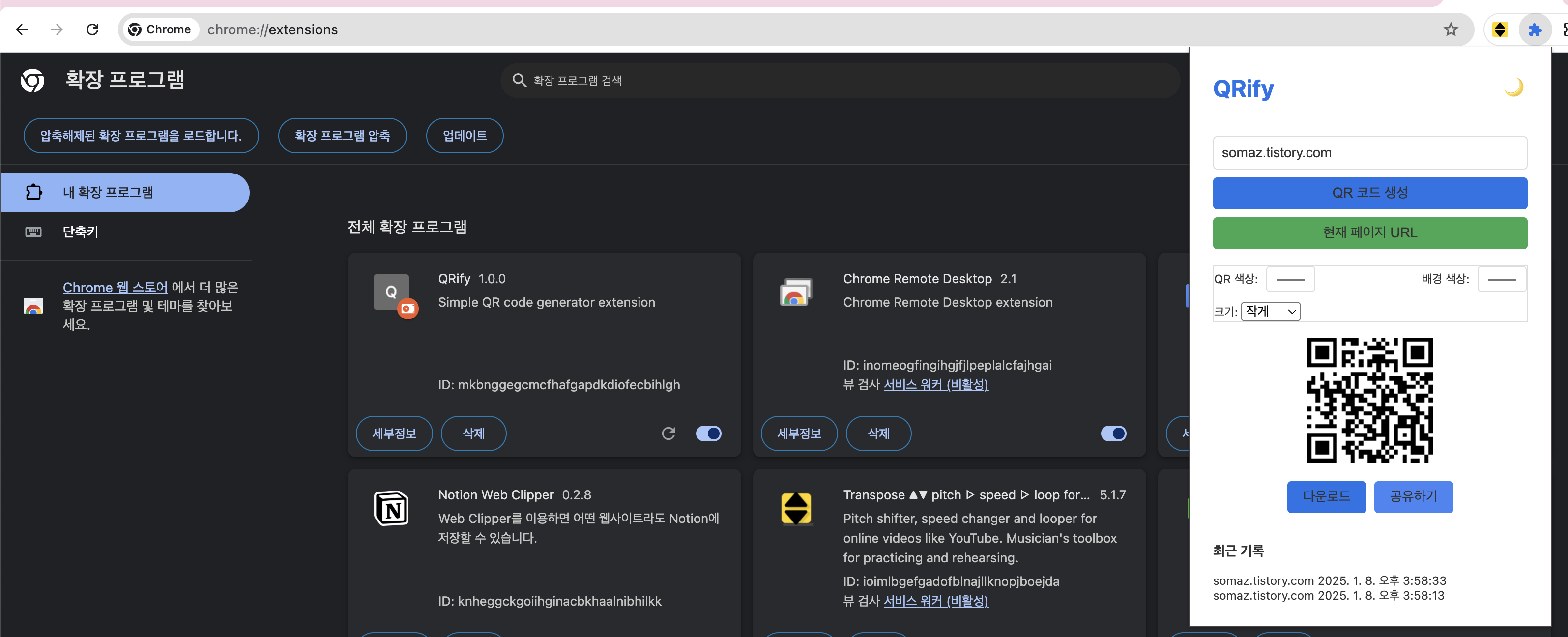Choose the 배경 색상 background color swatch
Image resolution: width=1568 pixels, height=637 pixels.
pyautogui.click(x=1501, y=279)
